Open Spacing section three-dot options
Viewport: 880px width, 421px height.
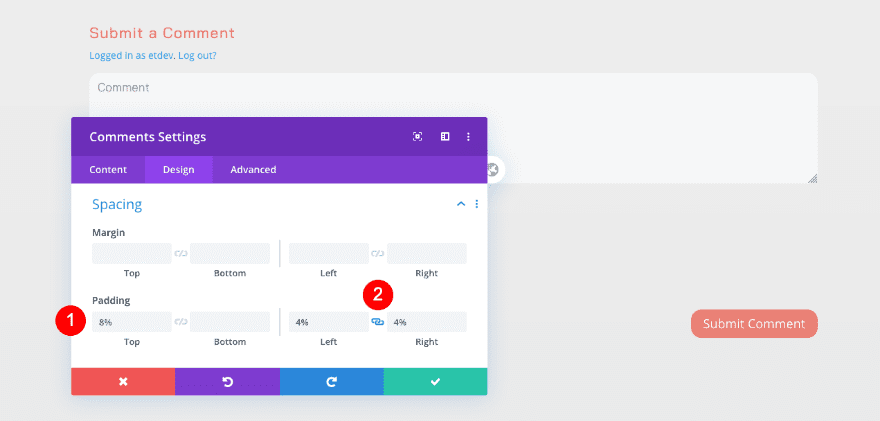[x=477, y=204]
